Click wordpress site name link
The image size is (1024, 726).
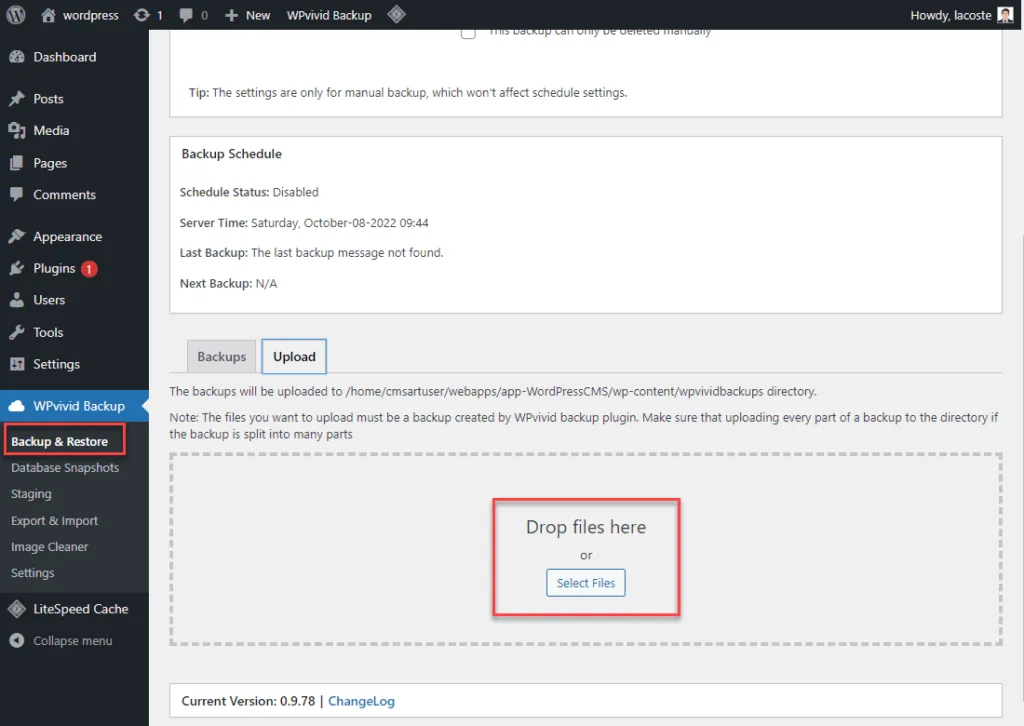tap(91, 15)
